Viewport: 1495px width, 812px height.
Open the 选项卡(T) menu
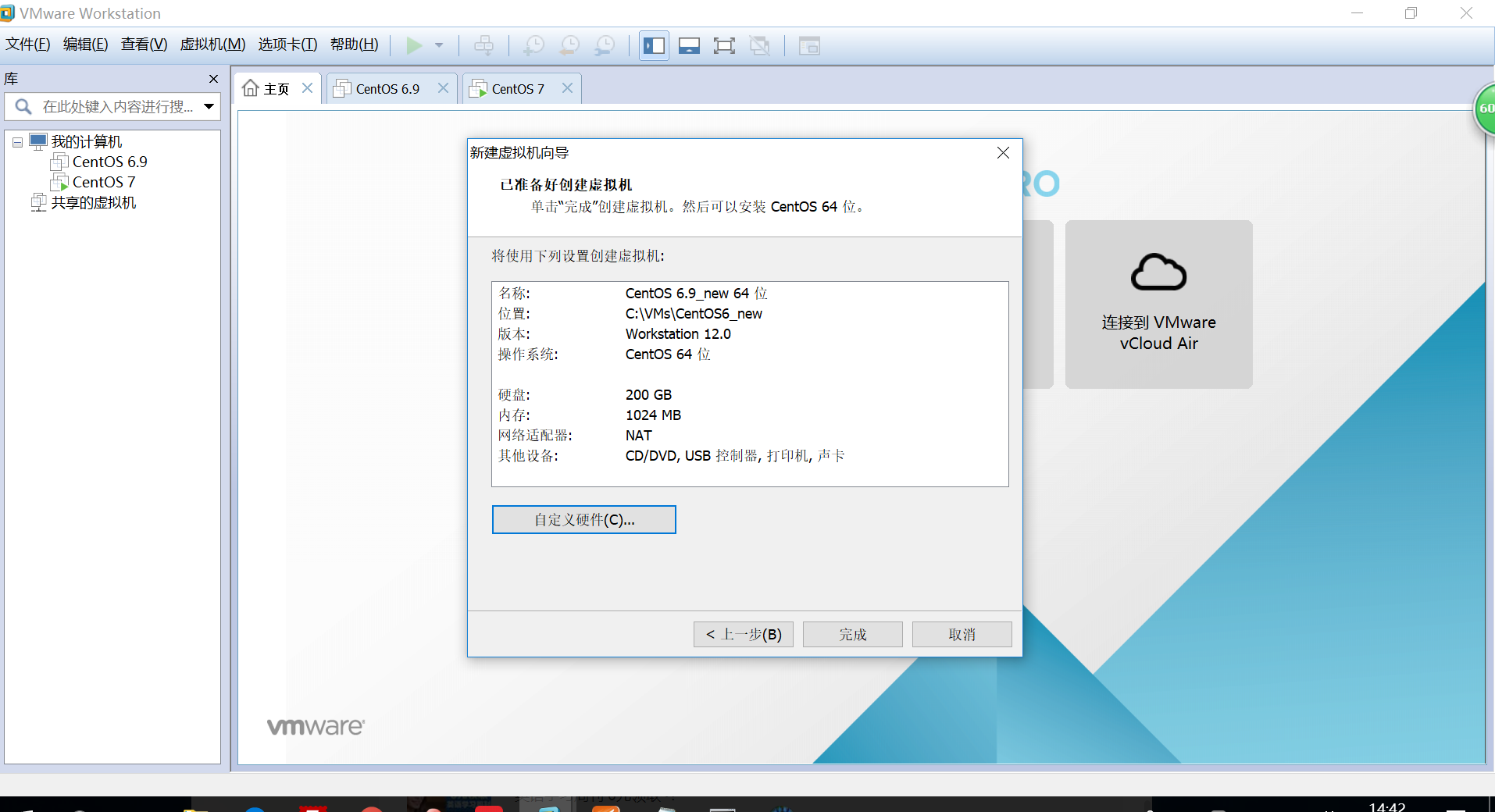[x=288, y=45]
